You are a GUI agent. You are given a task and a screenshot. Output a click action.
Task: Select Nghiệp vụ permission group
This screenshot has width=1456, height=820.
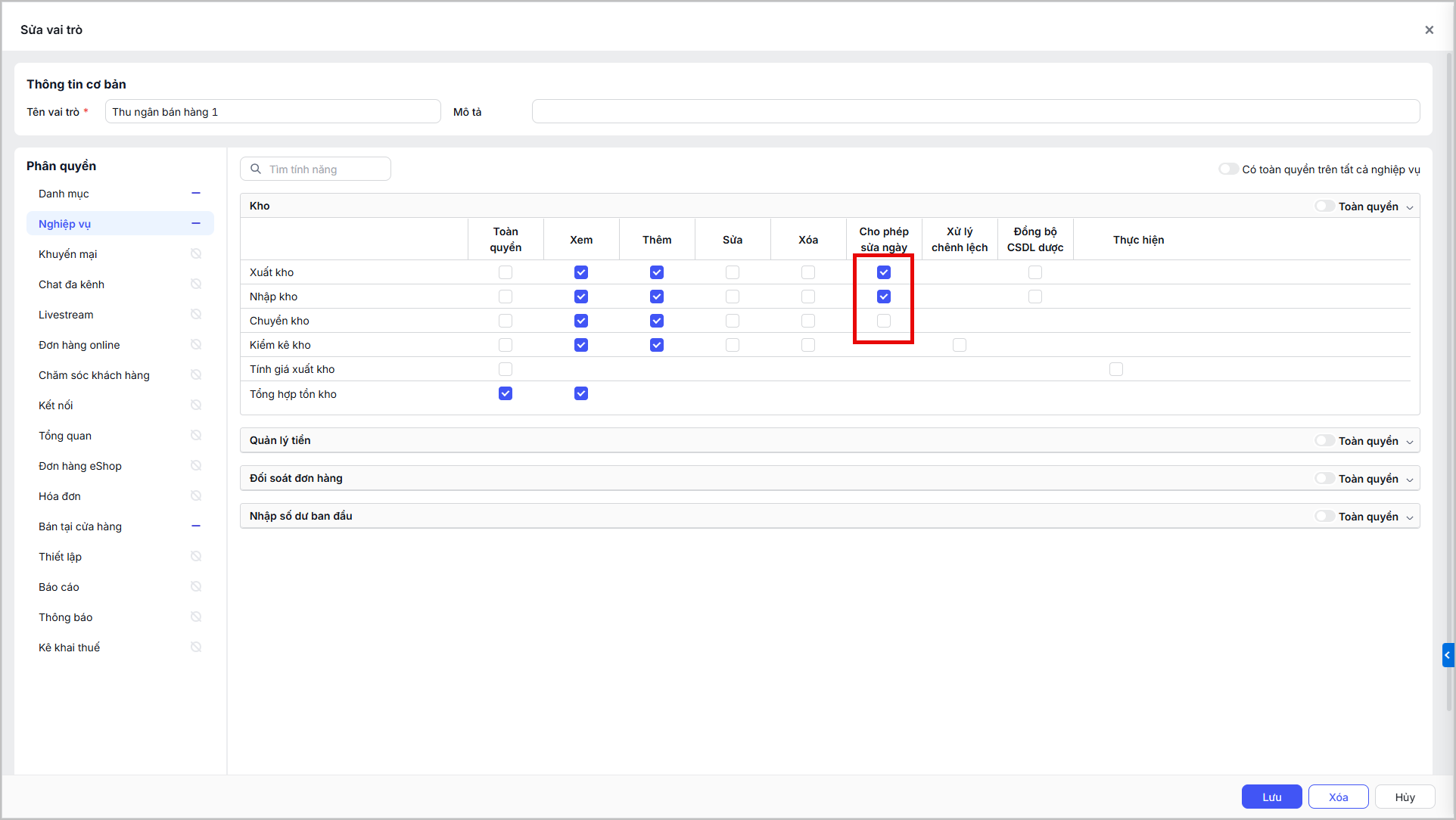coord(120,224)
